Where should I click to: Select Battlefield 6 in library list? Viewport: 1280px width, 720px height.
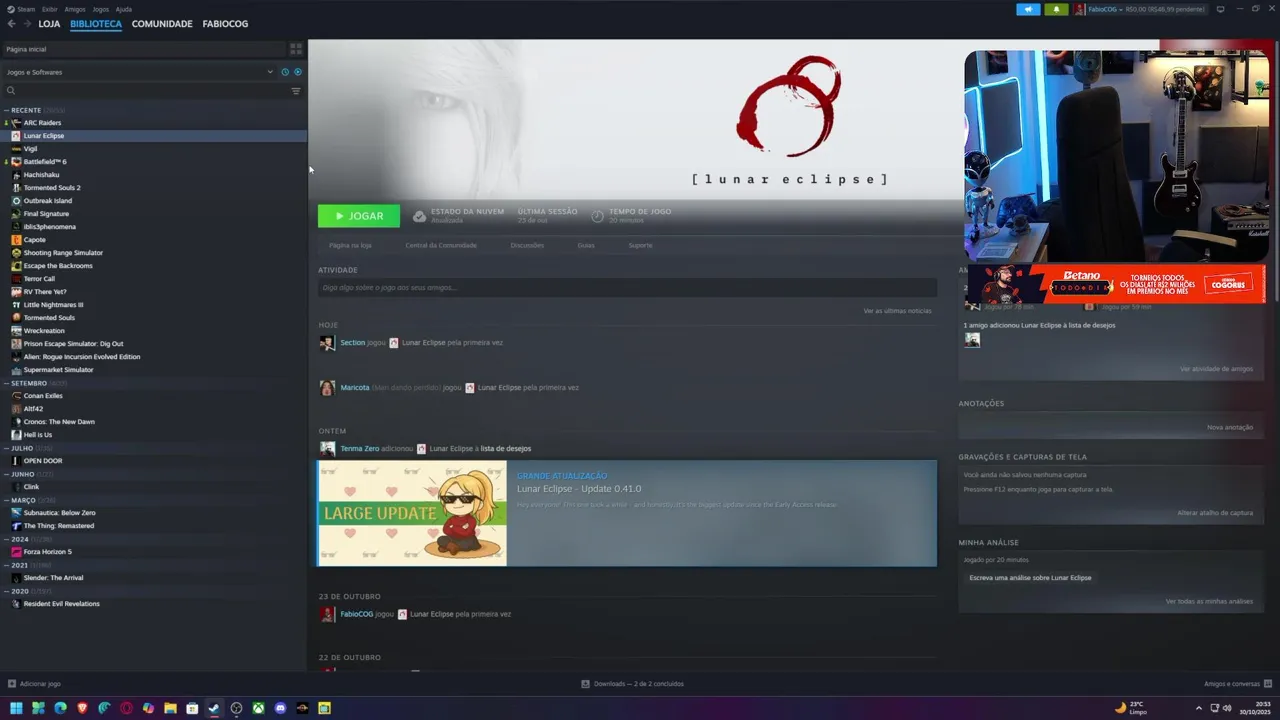(x=45, y=162)
